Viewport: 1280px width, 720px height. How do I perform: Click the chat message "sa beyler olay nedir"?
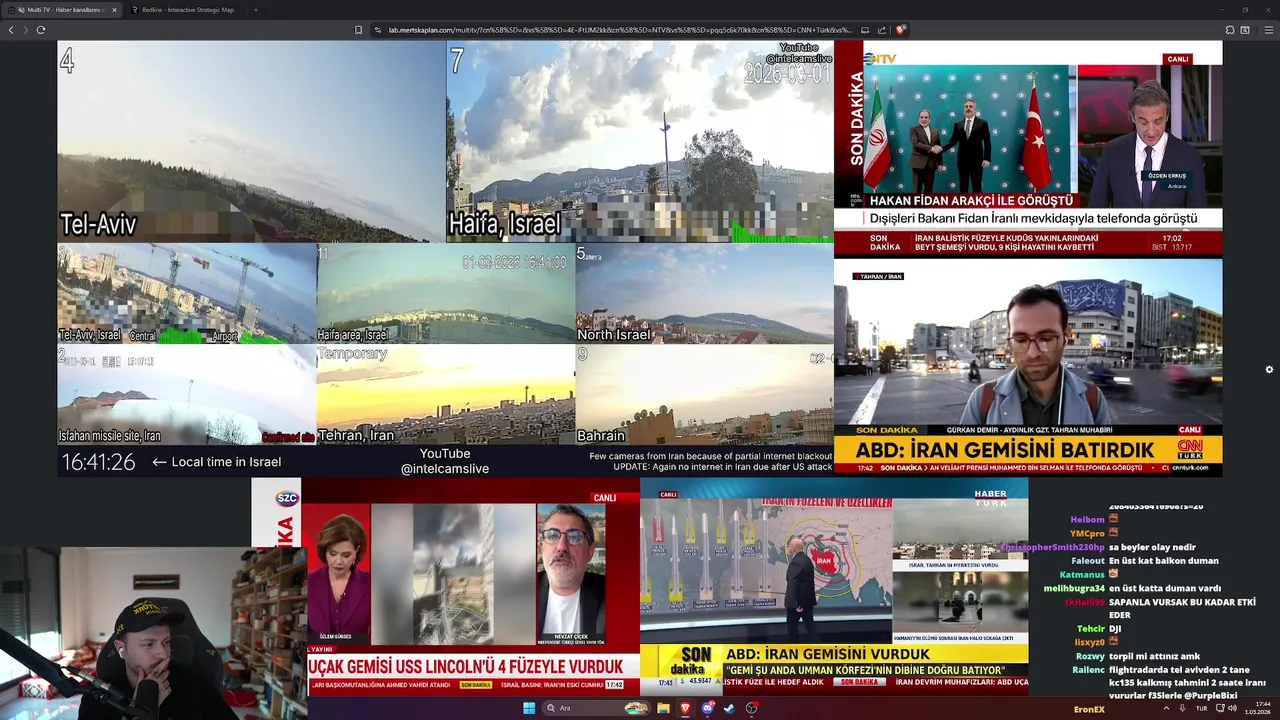click(1152, 547)
